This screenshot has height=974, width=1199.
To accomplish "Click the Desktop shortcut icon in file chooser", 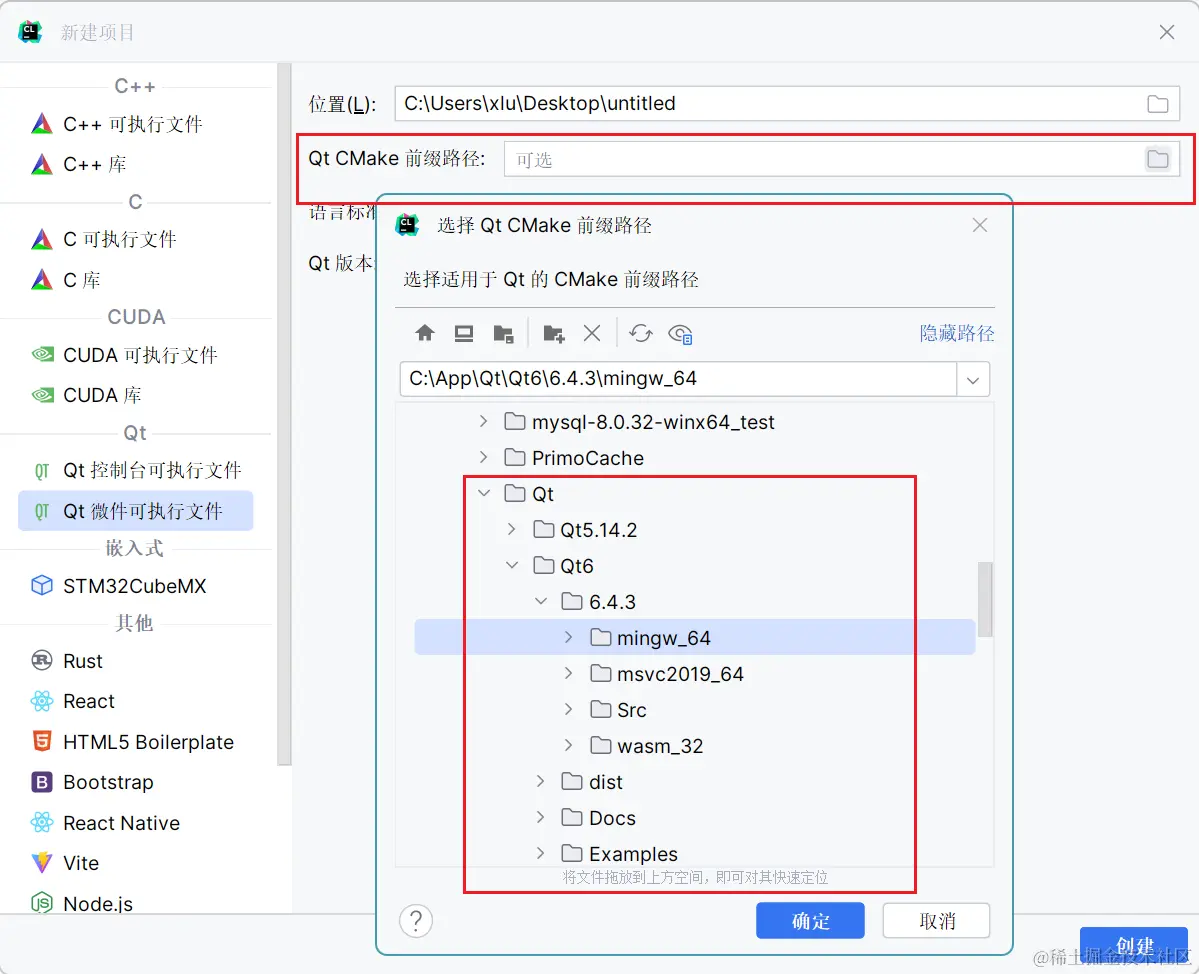I will tap(463, 333).
